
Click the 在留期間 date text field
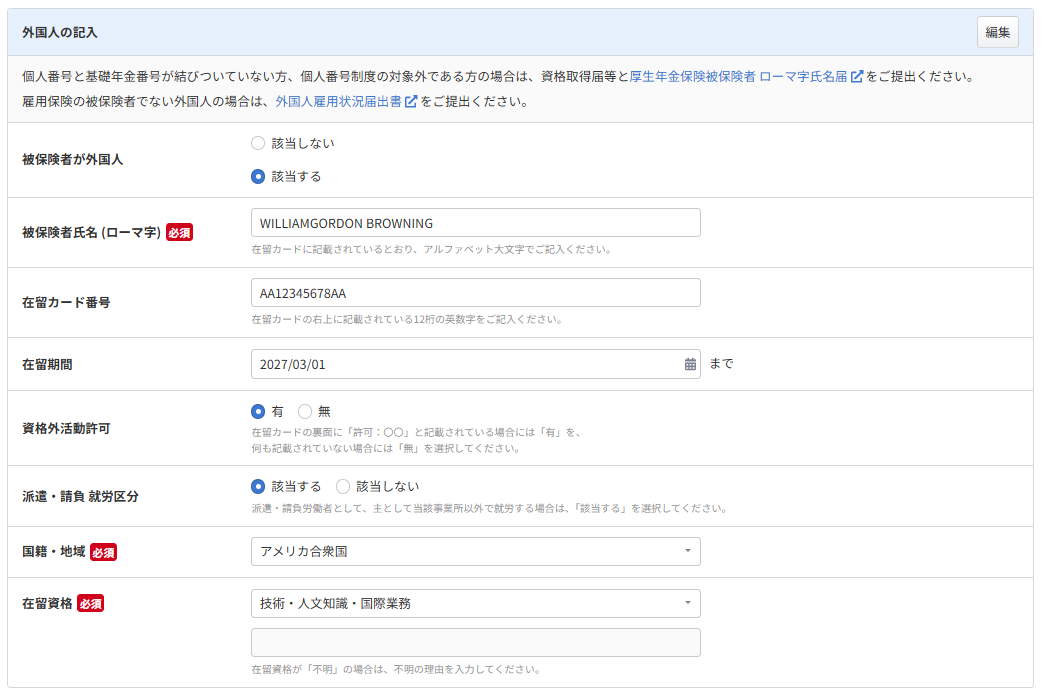click(x=465, y=364)
